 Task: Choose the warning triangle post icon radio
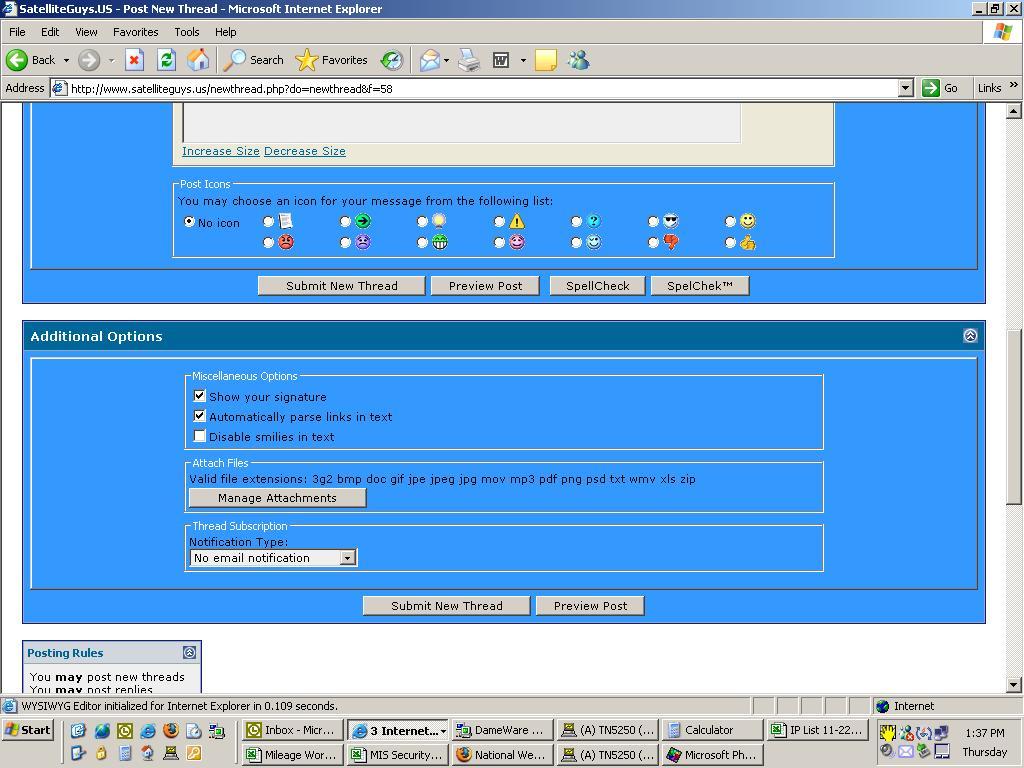pyautogui.click(x=500, y=222)
